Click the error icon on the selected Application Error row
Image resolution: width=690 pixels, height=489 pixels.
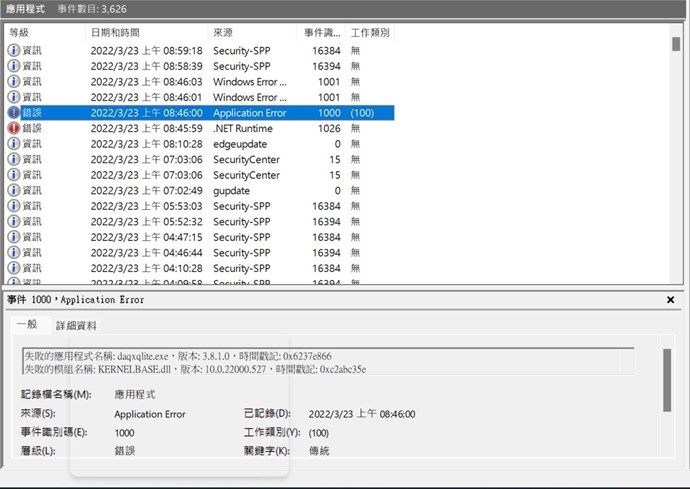pyautogui.click(x=13, y=113)
